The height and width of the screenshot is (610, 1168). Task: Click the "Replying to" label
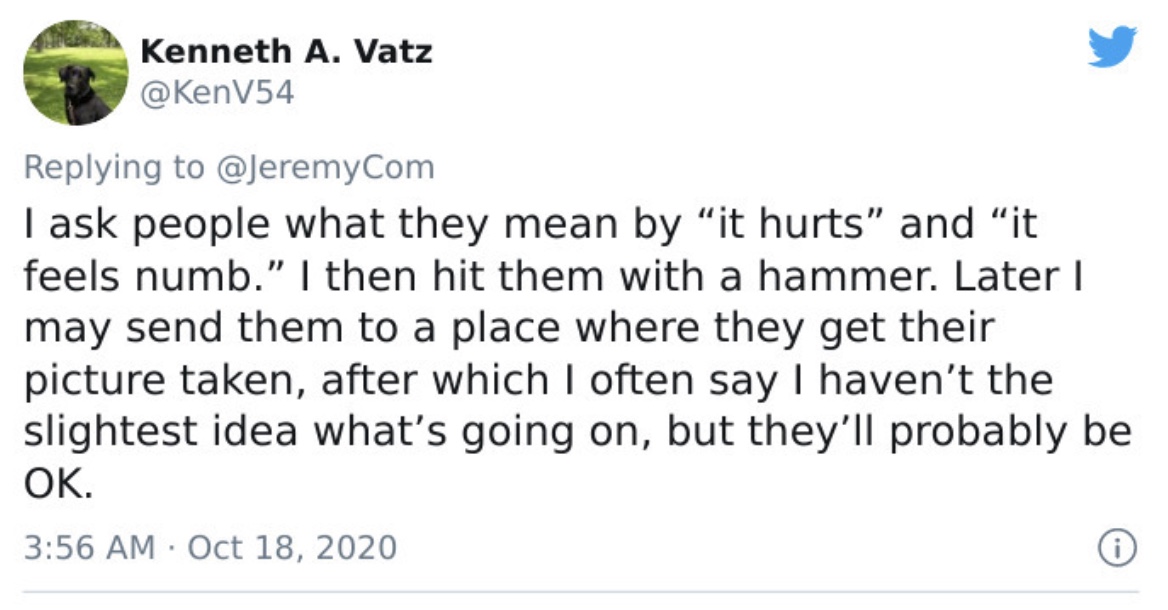114,168
